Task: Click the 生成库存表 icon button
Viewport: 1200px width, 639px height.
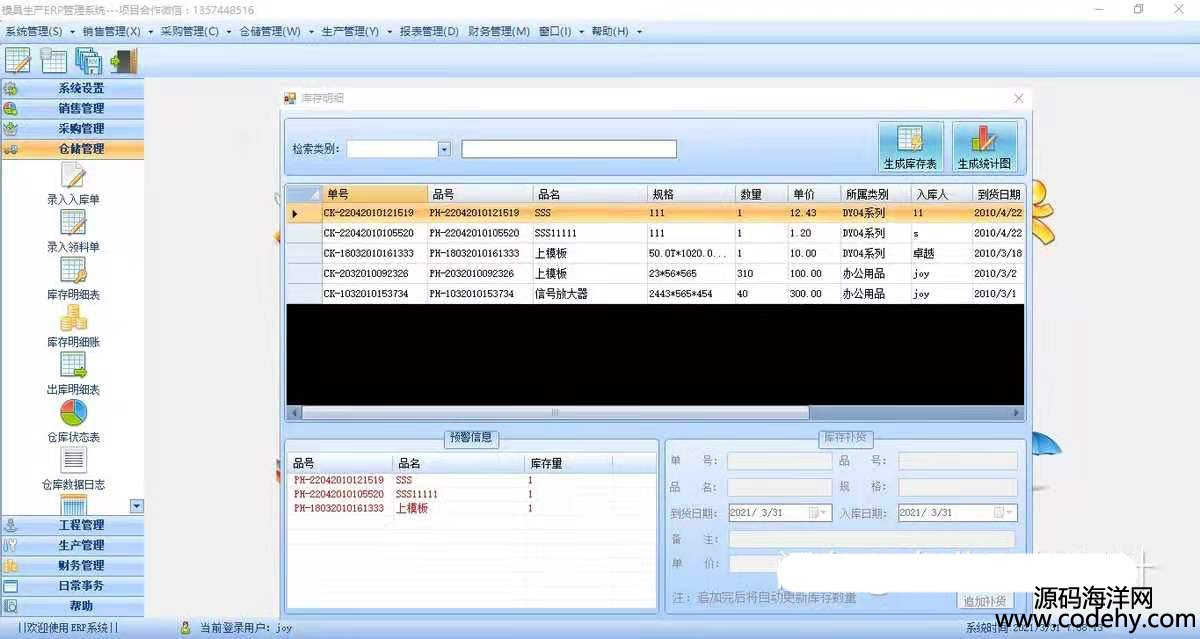Action: point(910,147)
